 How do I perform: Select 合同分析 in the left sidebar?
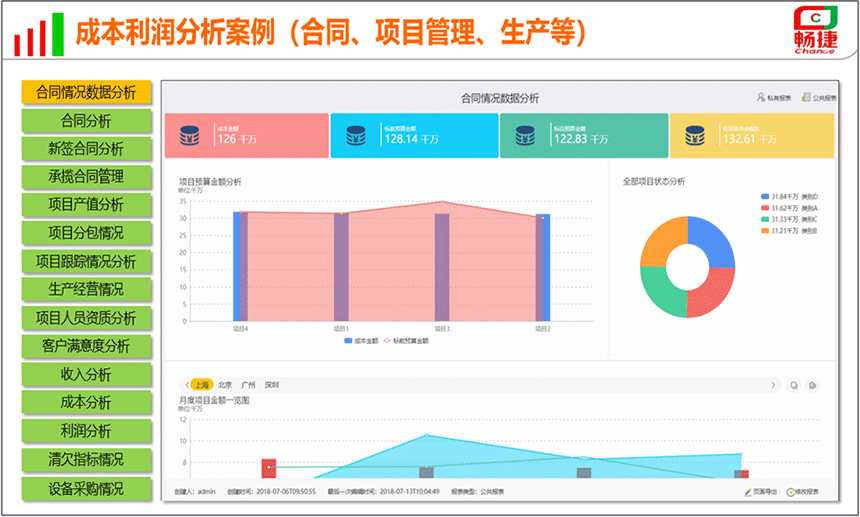click(x=86, y=120)
